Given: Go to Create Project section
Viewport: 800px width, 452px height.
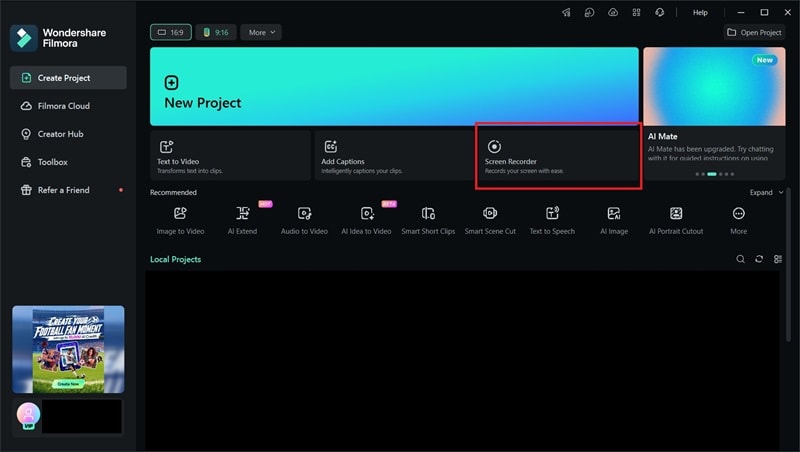Looking at the screenshot, I should [x=68, y=78].
